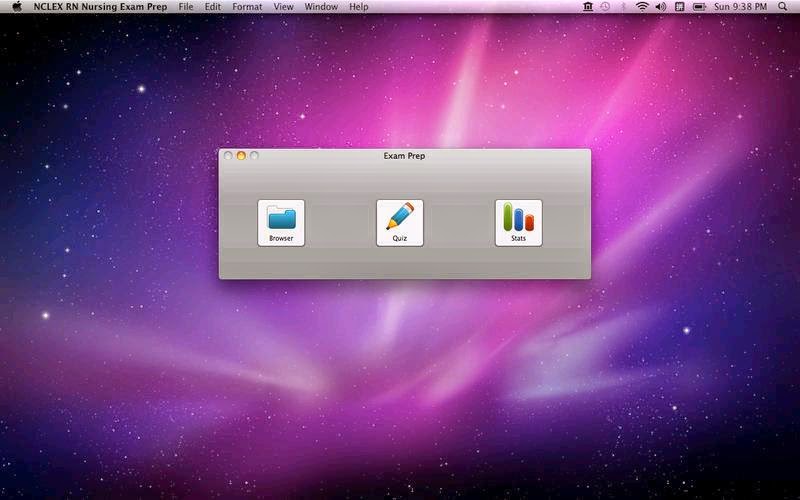Click the Bluetooth menu bar icon
This screenshot has width=800, height=500.
[x=623, y=7]
